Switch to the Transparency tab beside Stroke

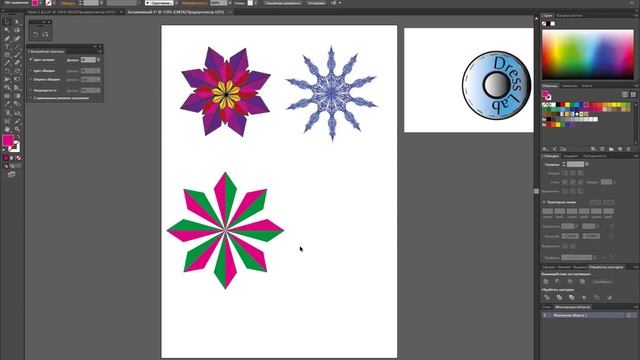pos(594,156)
